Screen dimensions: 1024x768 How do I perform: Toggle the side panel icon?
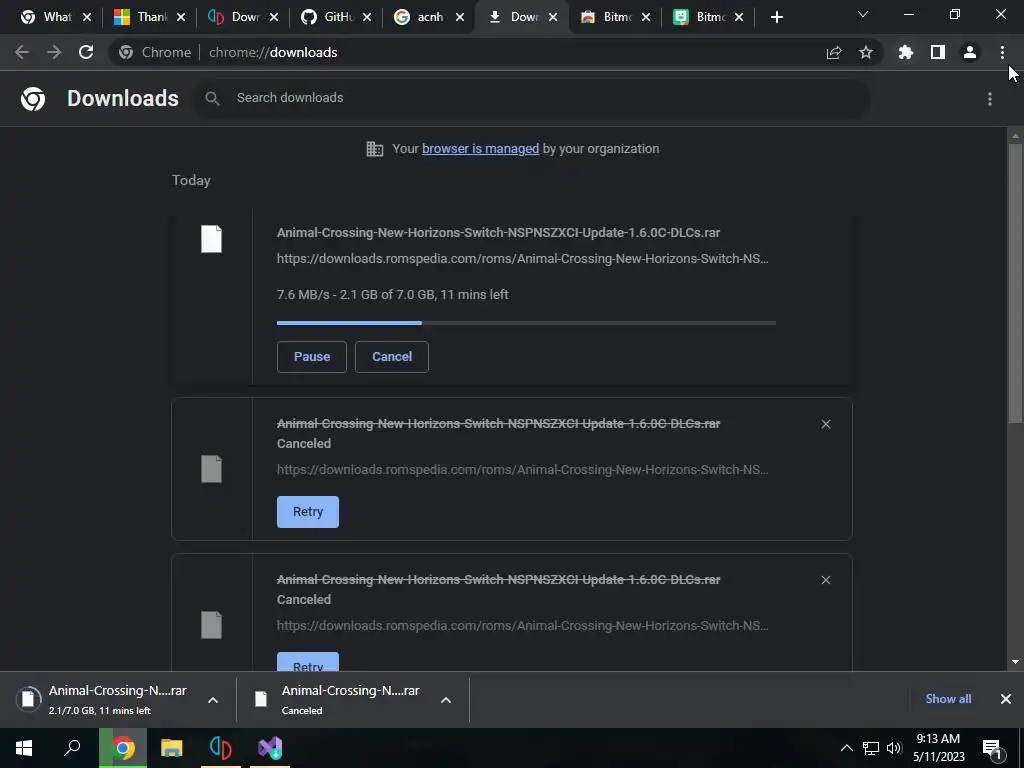[x=938, y=52]
